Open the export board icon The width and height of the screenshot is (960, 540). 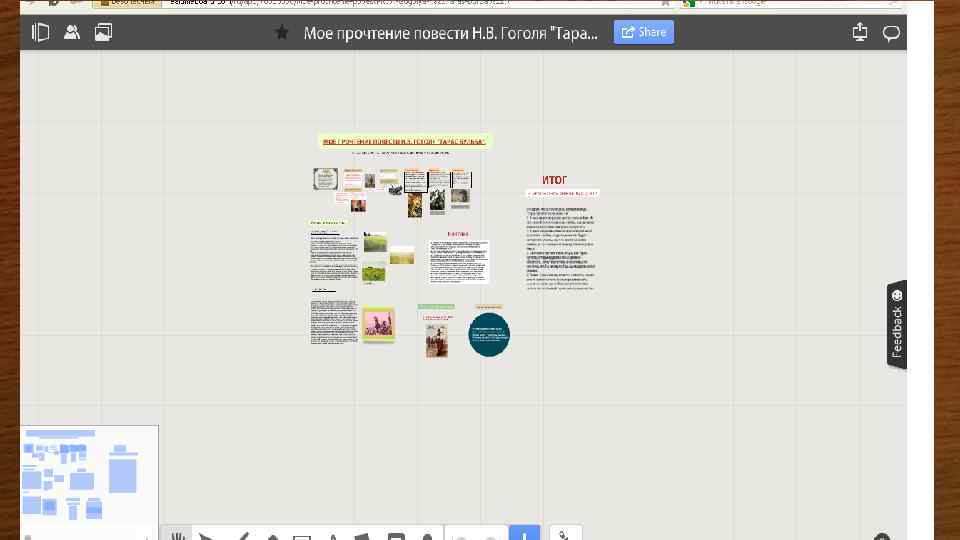(860, 32)
